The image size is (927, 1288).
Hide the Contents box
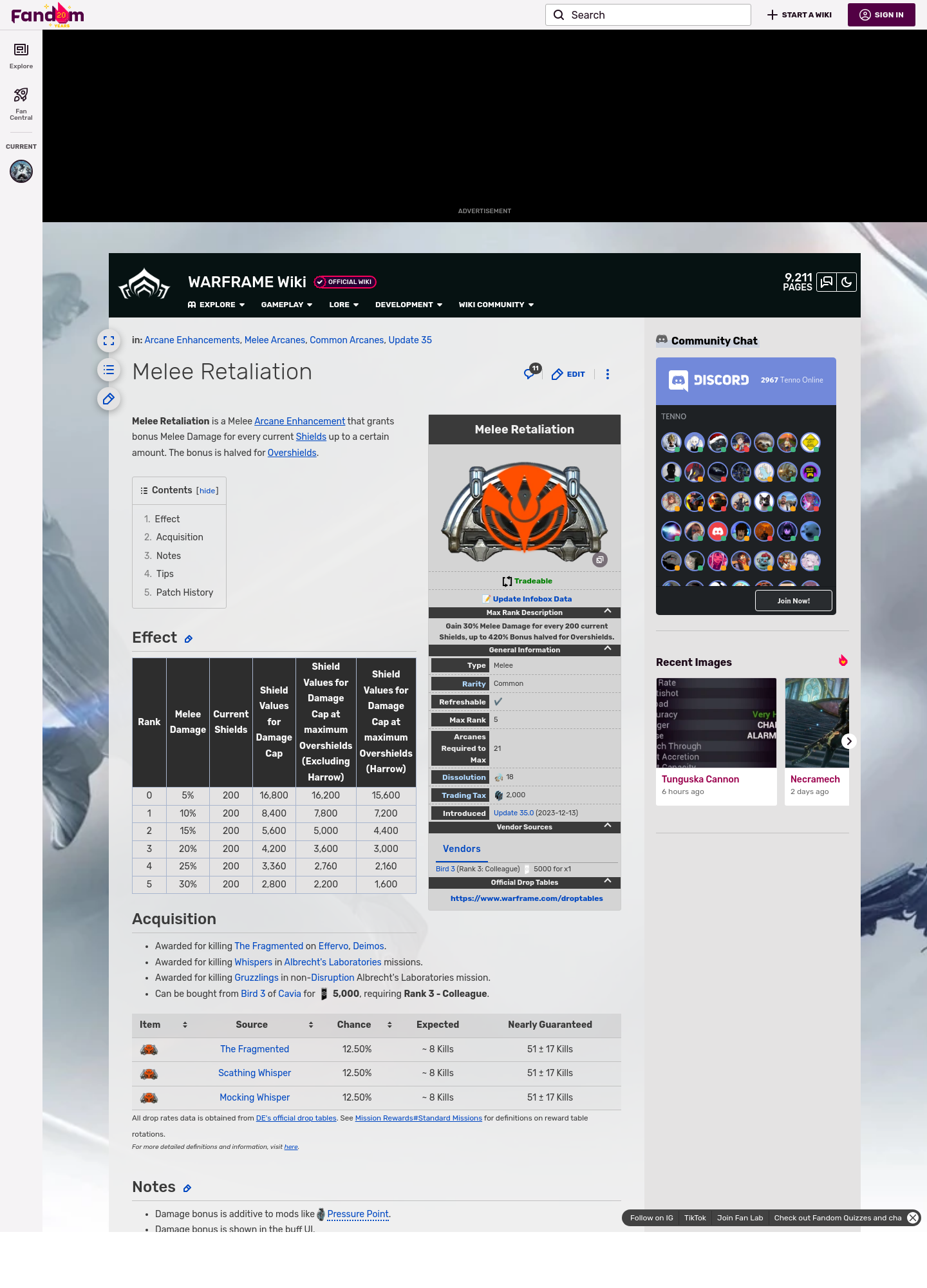pyautogui.click(x=207, y=491)
